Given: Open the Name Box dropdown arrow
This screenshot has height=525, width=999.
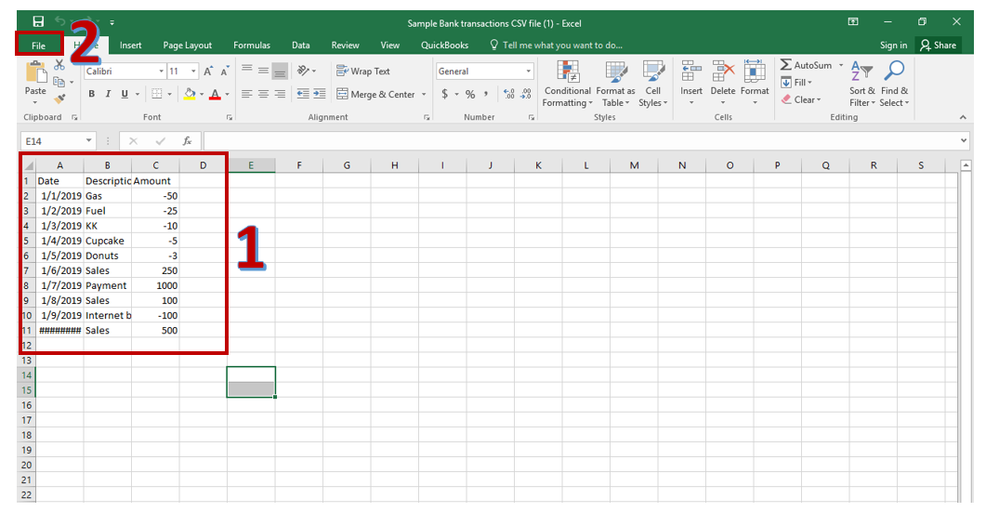Looking at the screenshot, I should coord(89,141).
